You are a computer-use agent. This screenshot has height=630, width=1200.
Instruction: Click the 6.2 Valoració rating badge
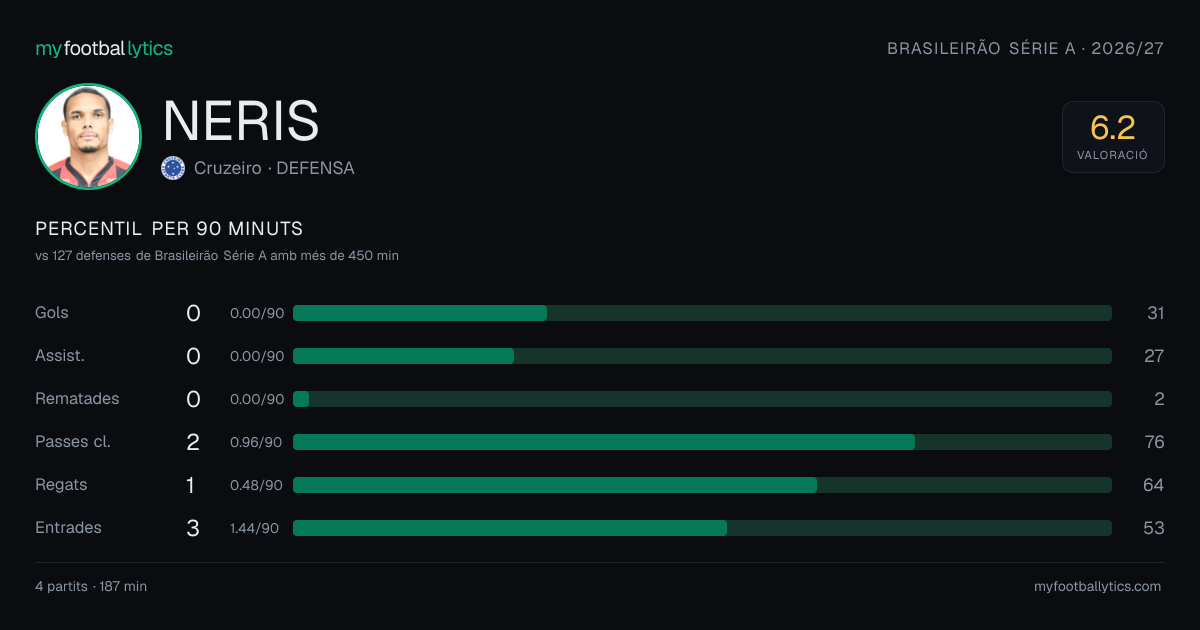(x=1113, y=137)
